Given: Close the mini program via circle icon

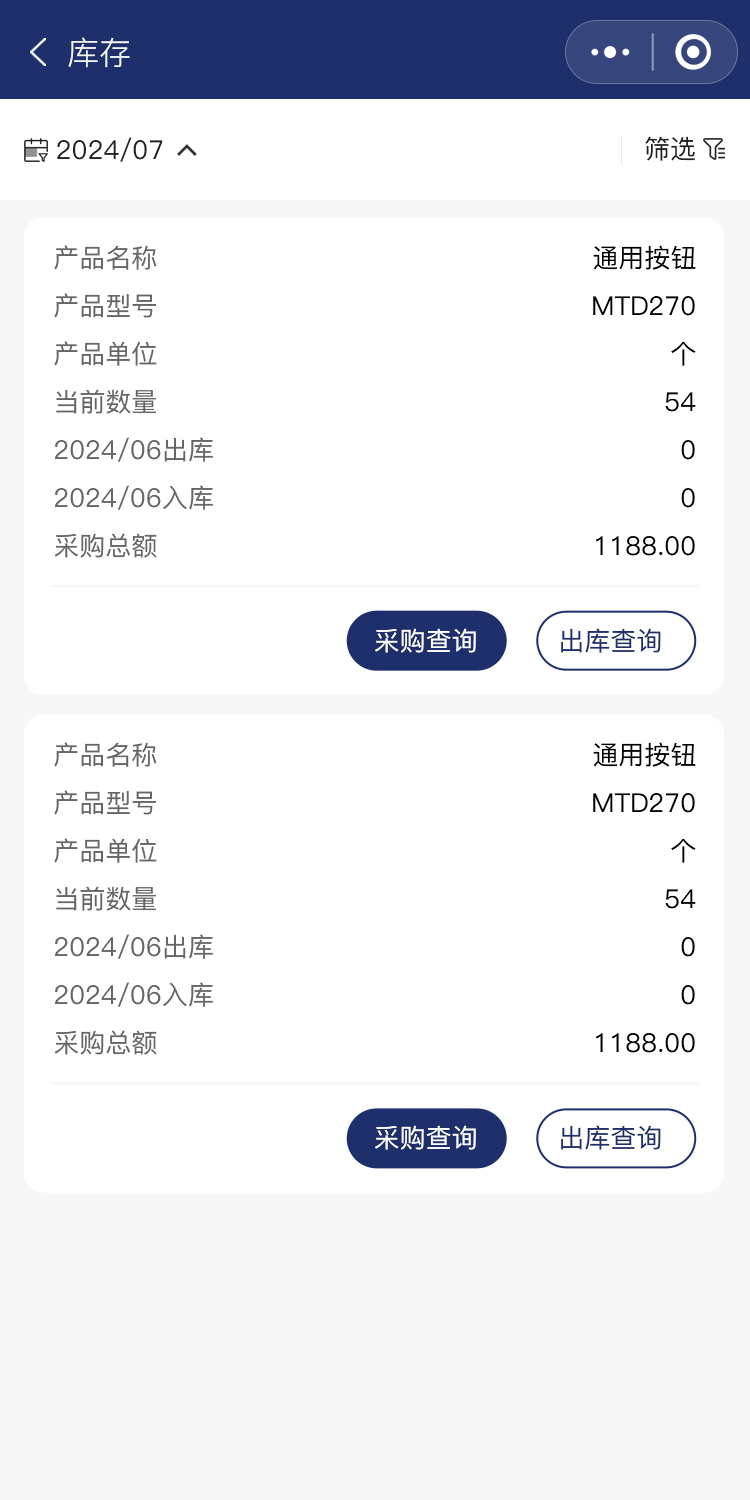Looking at the screenshot, I should (x=693, y=52).
